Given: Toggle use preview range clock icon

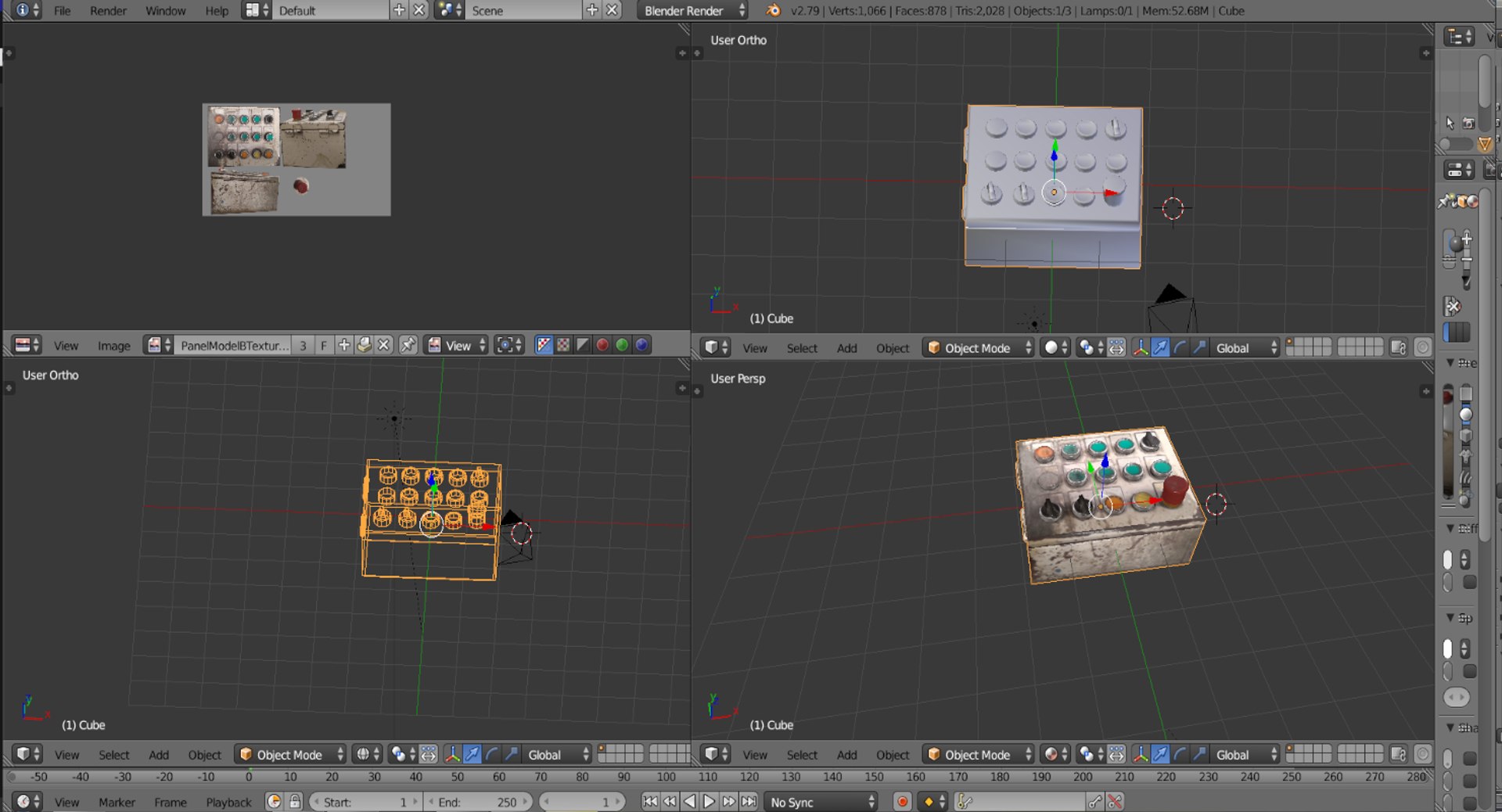Looking at the screenshot, I should (274, 802).
